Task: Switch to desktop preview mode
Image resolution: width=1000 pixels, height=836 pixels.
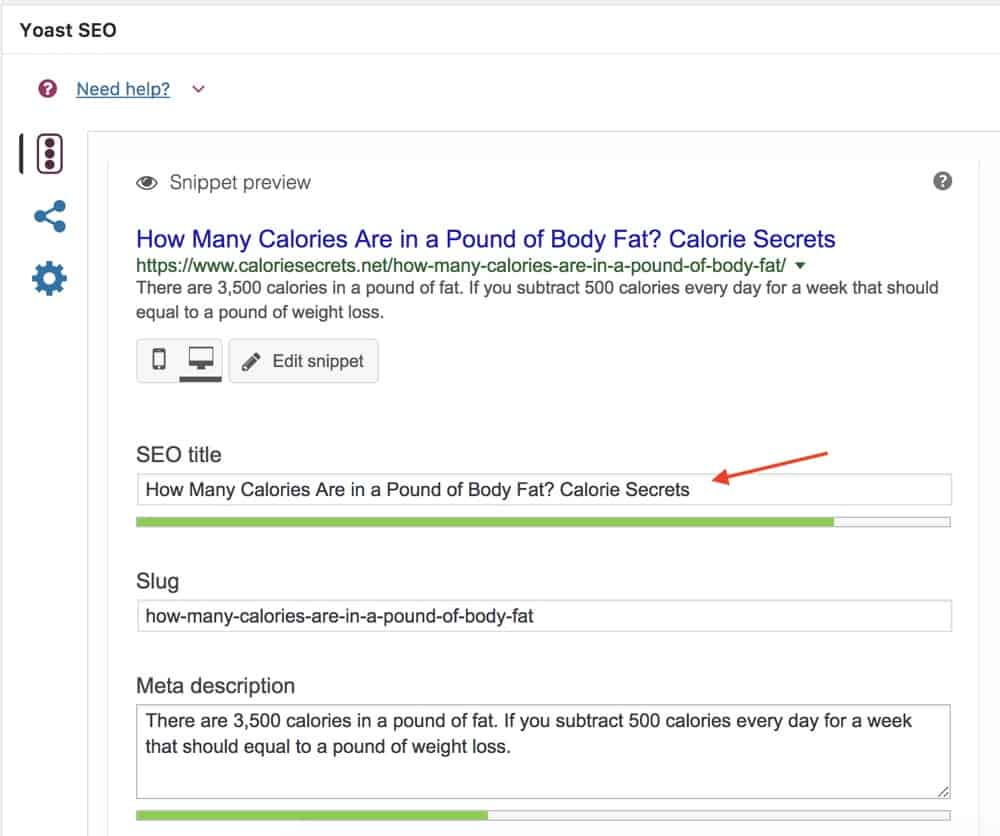Action: tap(201, 360)
